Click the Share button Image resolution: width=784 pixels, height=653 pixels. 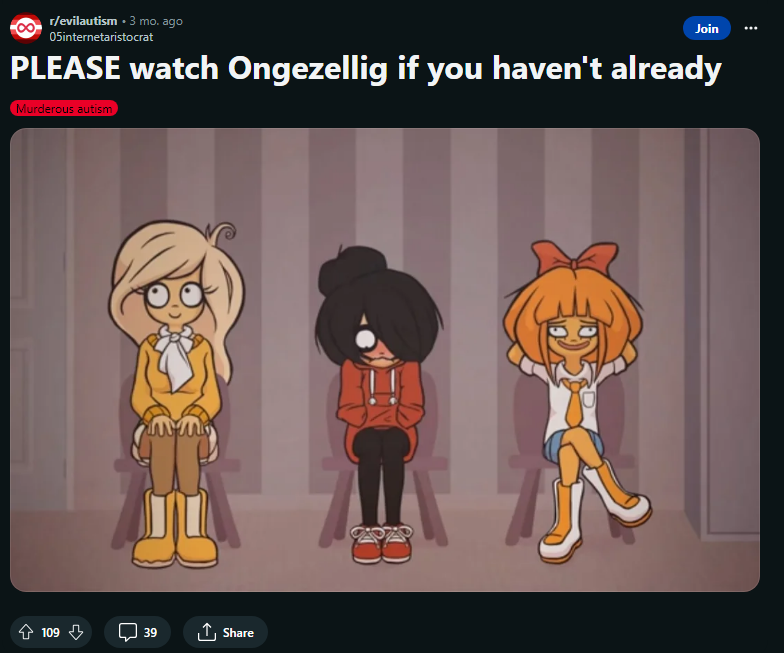pos(226,632)
